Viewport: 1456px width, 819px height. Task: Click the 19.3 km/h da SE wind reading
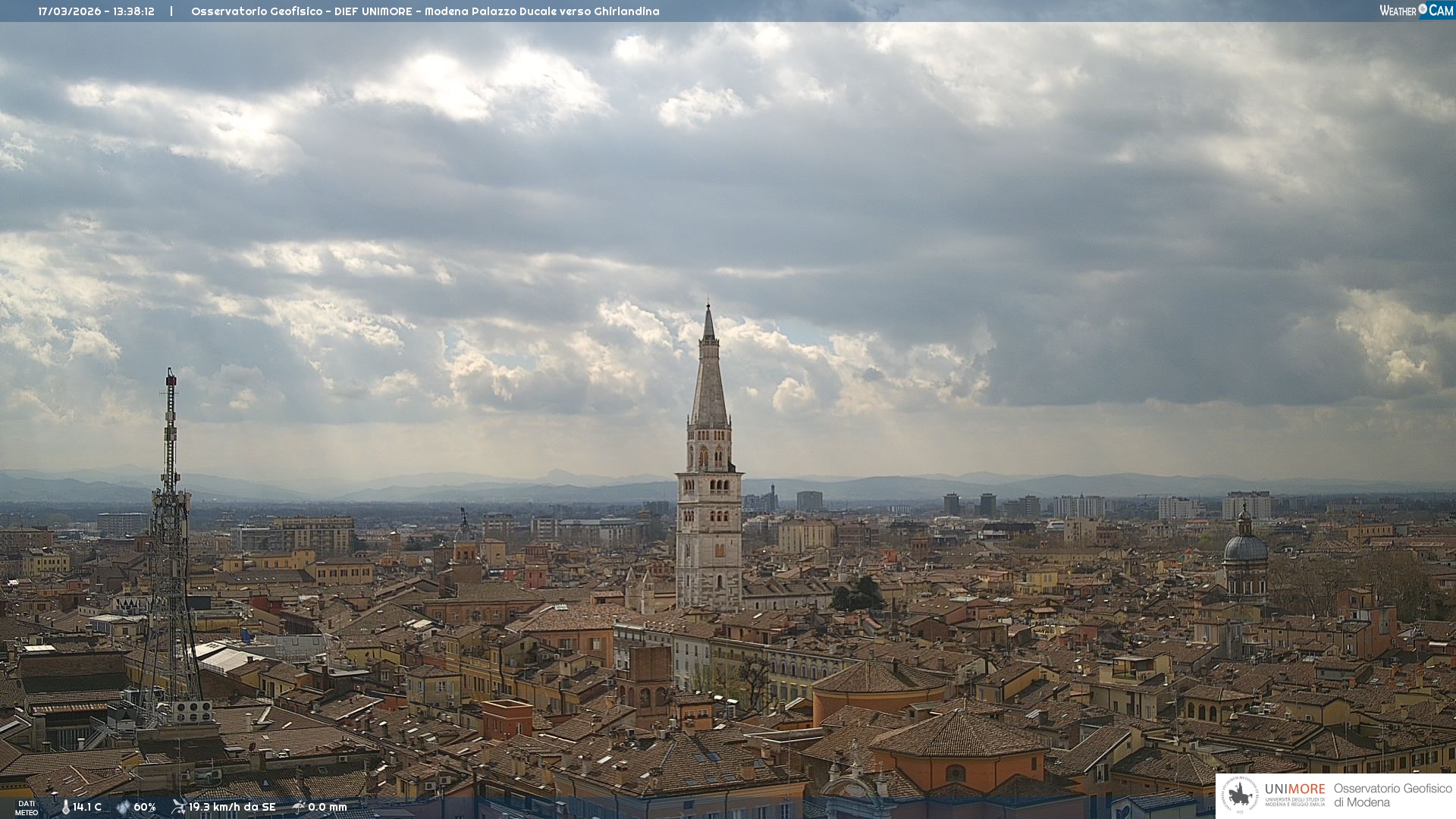click(232, 807)
